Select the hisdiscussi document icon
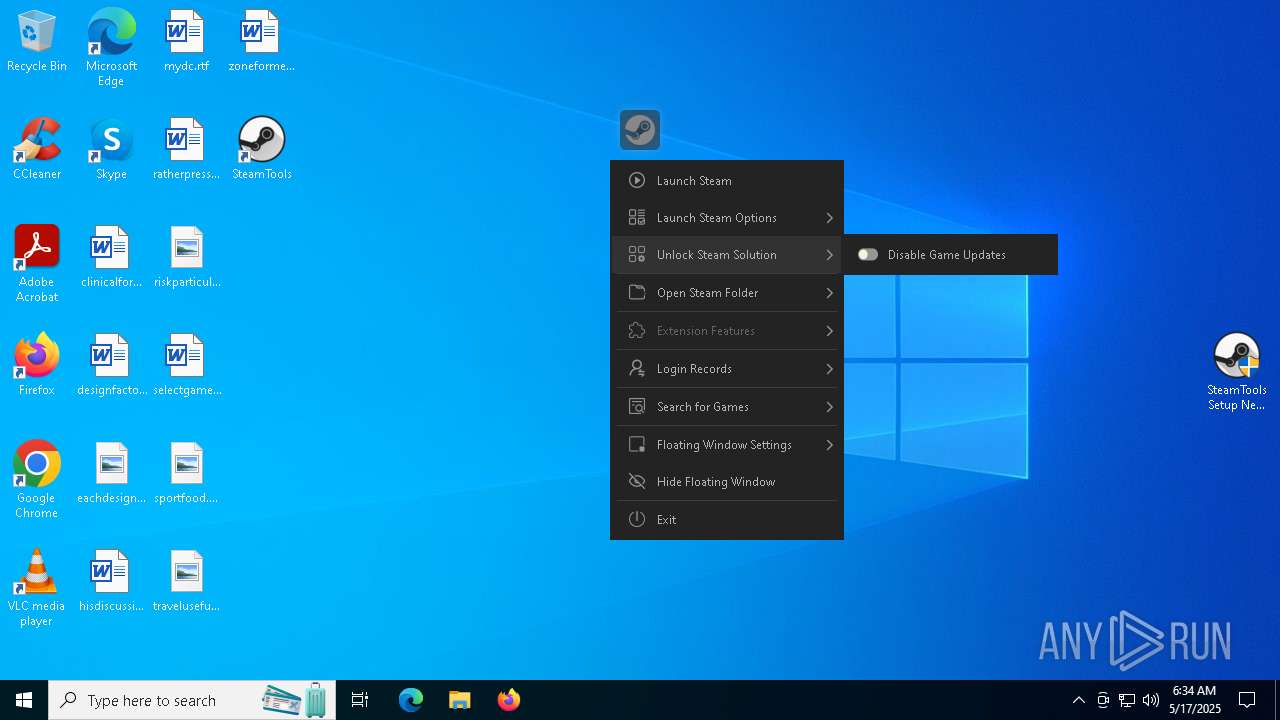The width and height of the screenshot is (1280, 720). 111,581
